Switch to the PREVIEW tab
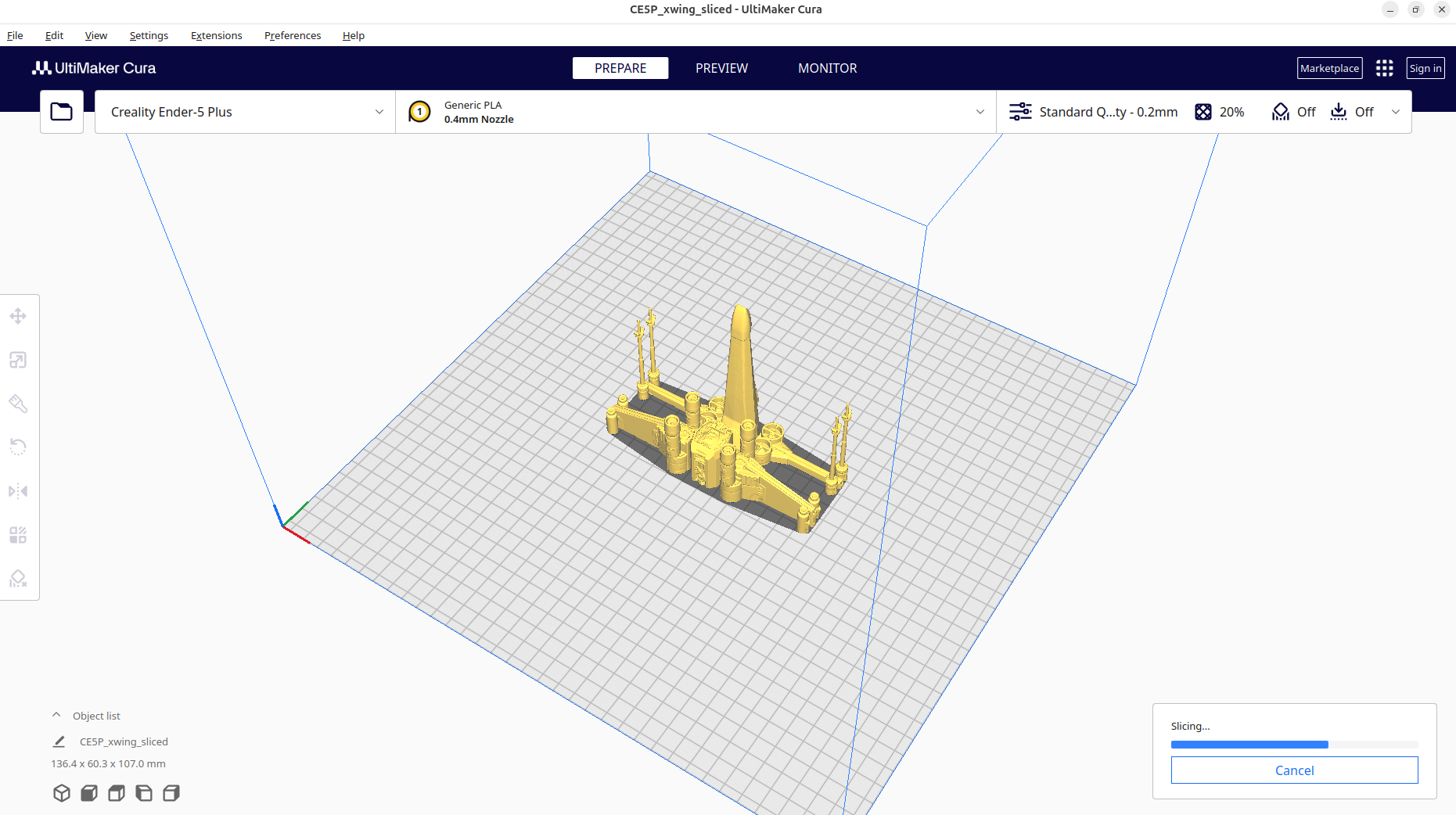Screen dimensions: 1456x815 click(721, 68)
